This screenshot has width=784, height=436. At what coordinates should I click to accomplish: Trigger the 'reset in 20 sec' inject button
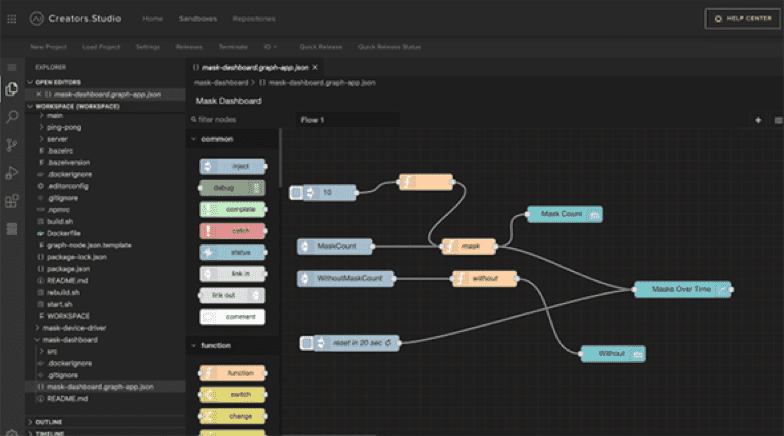coord(308,343)
